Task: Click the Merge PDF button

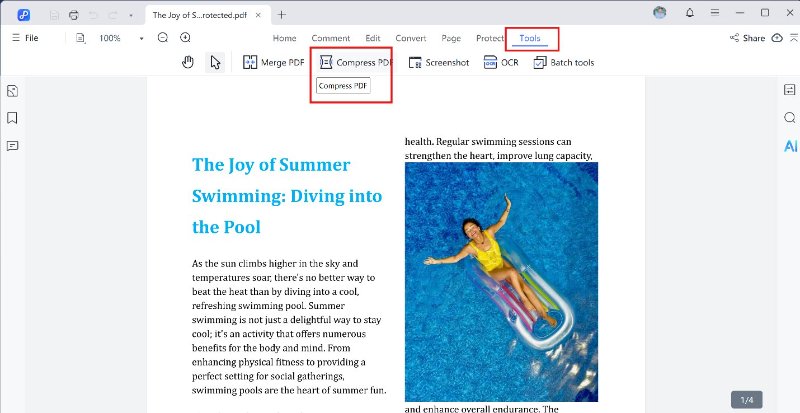Action: 274,62
